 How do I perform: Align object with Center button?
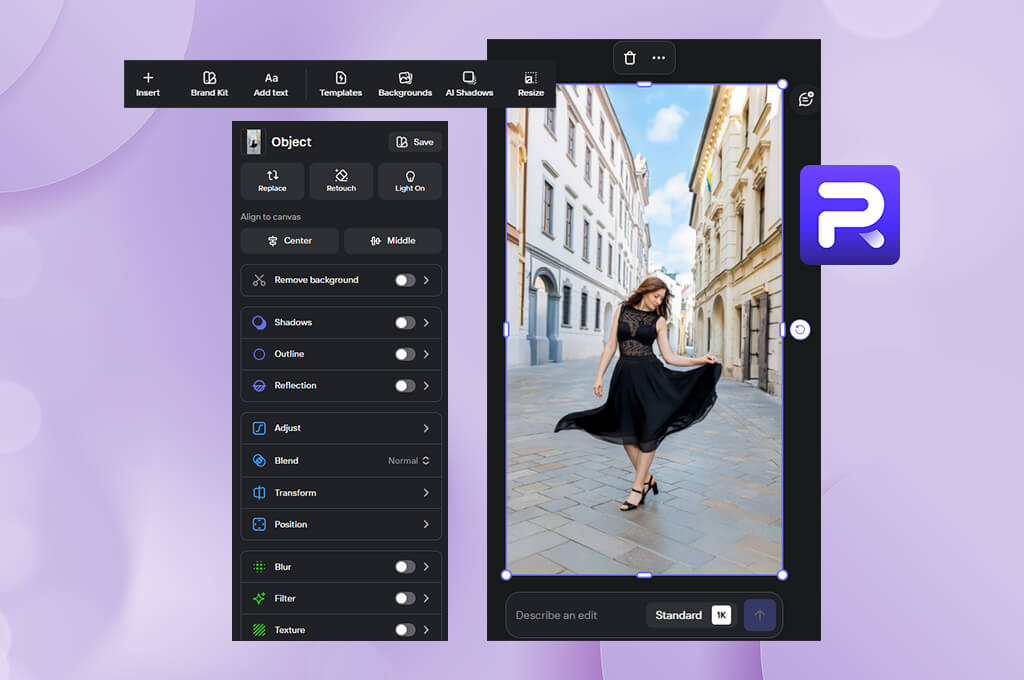pos(289,240)
